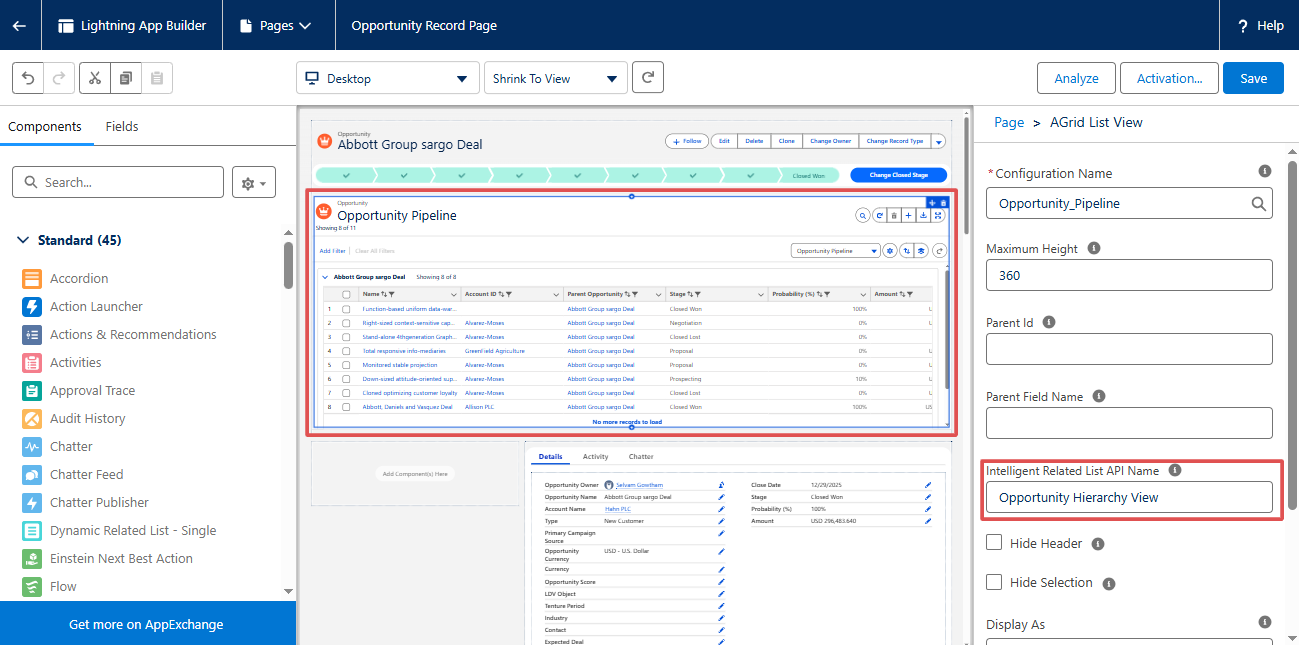Check row 4 checkbox Total responsive info-mediaries
The width and height of the screenshot is (1299, 645).
click(x=346, y=351)
